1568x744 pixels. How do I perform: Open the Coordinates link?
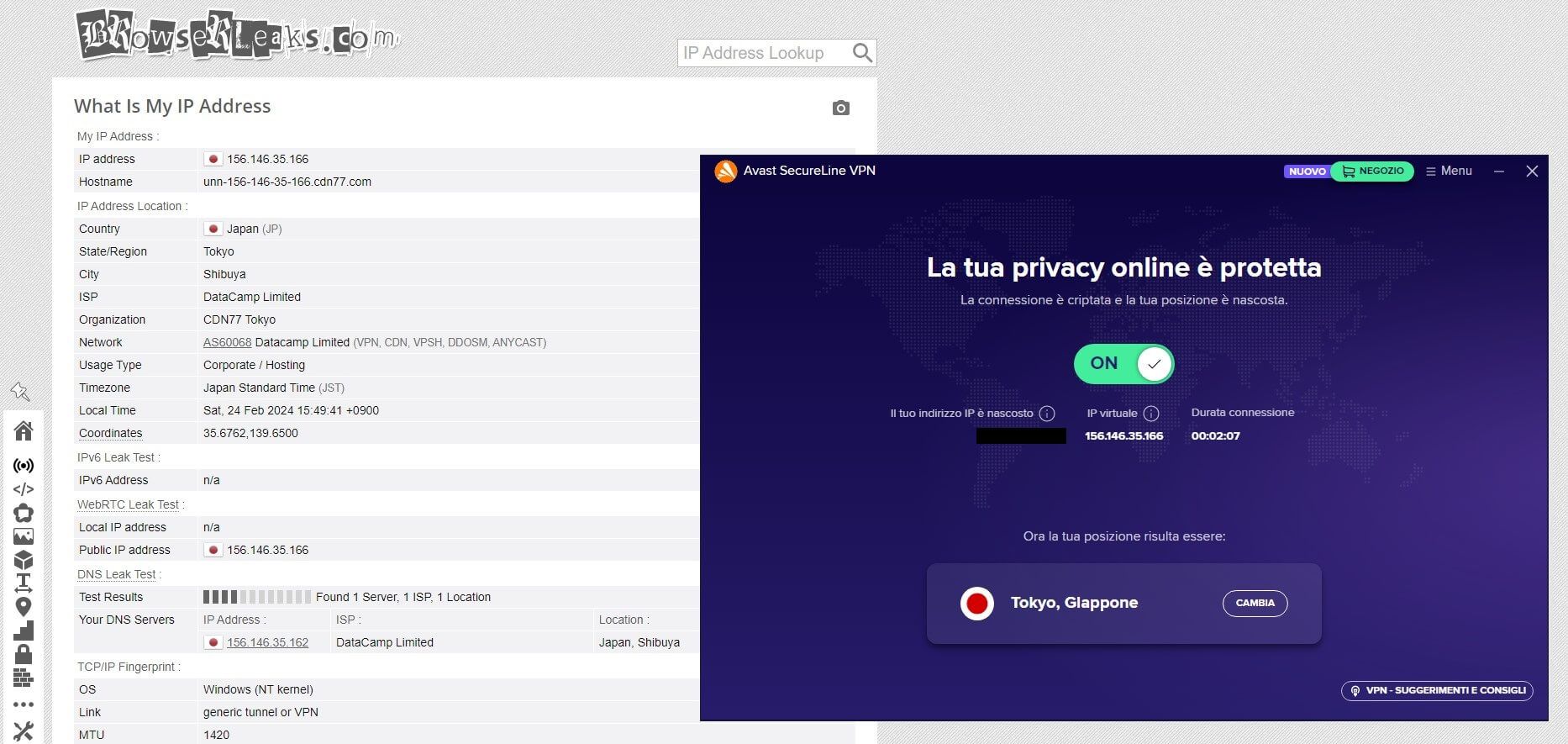(x=111, y=433)
